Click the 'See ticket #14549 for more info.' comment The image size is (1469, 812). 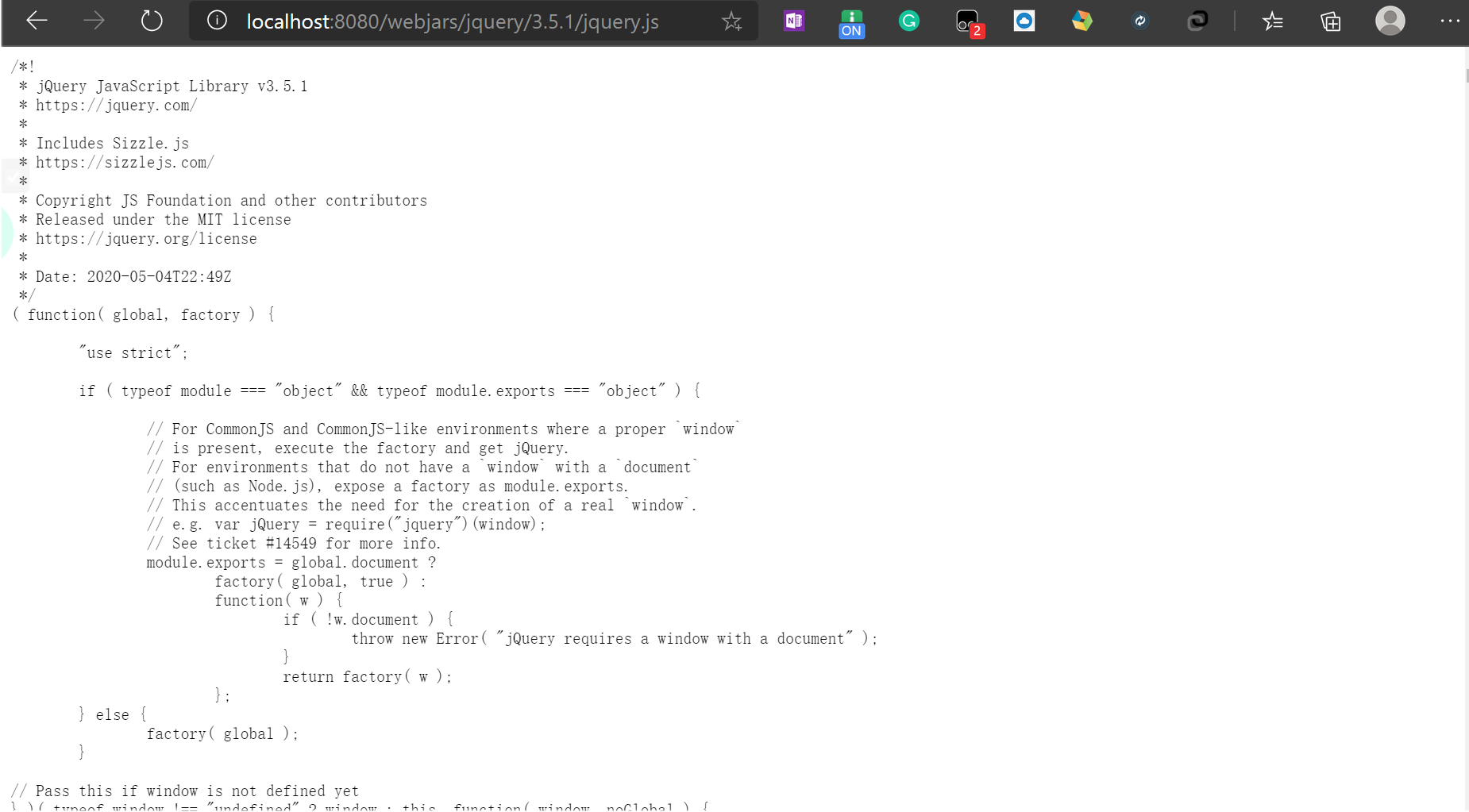pos(294,543)
